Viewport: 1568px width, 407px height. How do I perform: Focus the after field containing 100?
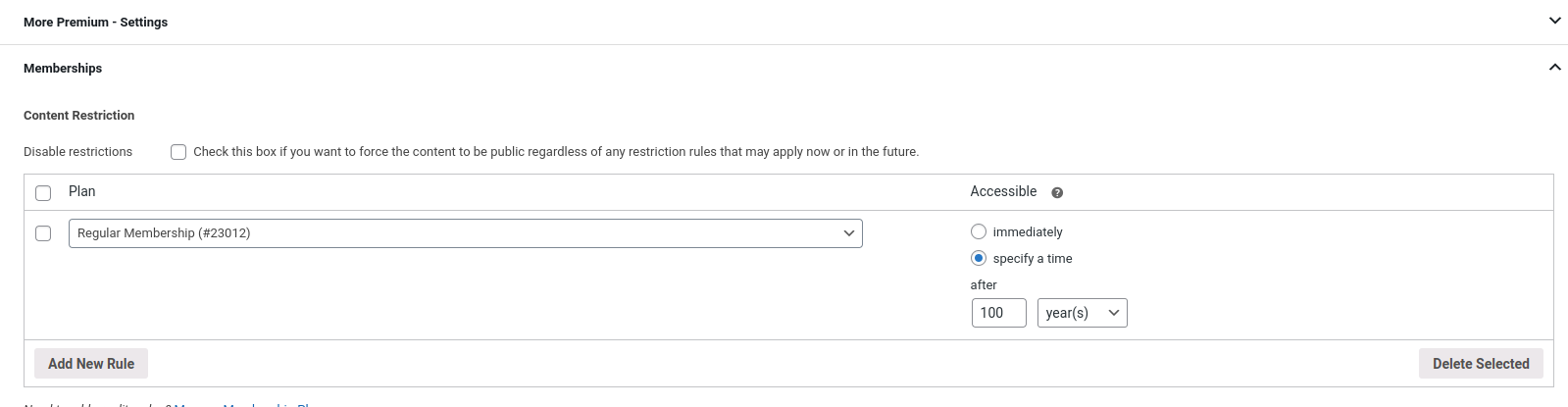click(998, 313)
